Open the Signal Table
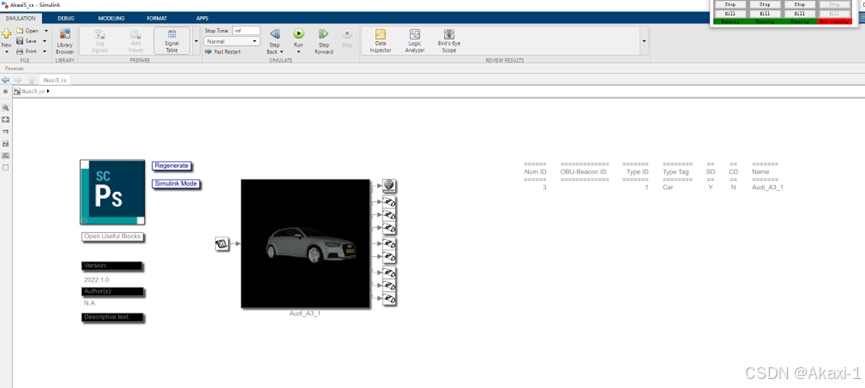The height and width of the screenshot is (388, 865). pyautogui.click(x=172, y=41)
